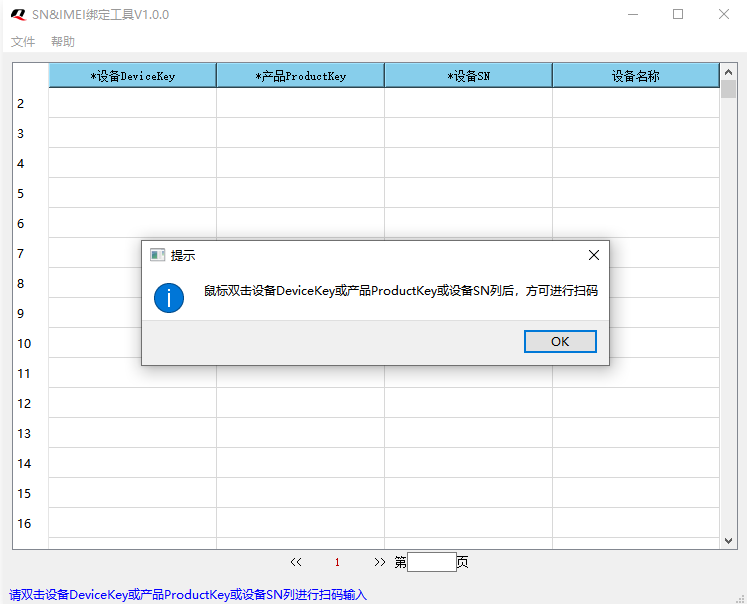Select row header 14
Image resolution: width=747 pixels, height=604 pixels.
pos(30,463)
